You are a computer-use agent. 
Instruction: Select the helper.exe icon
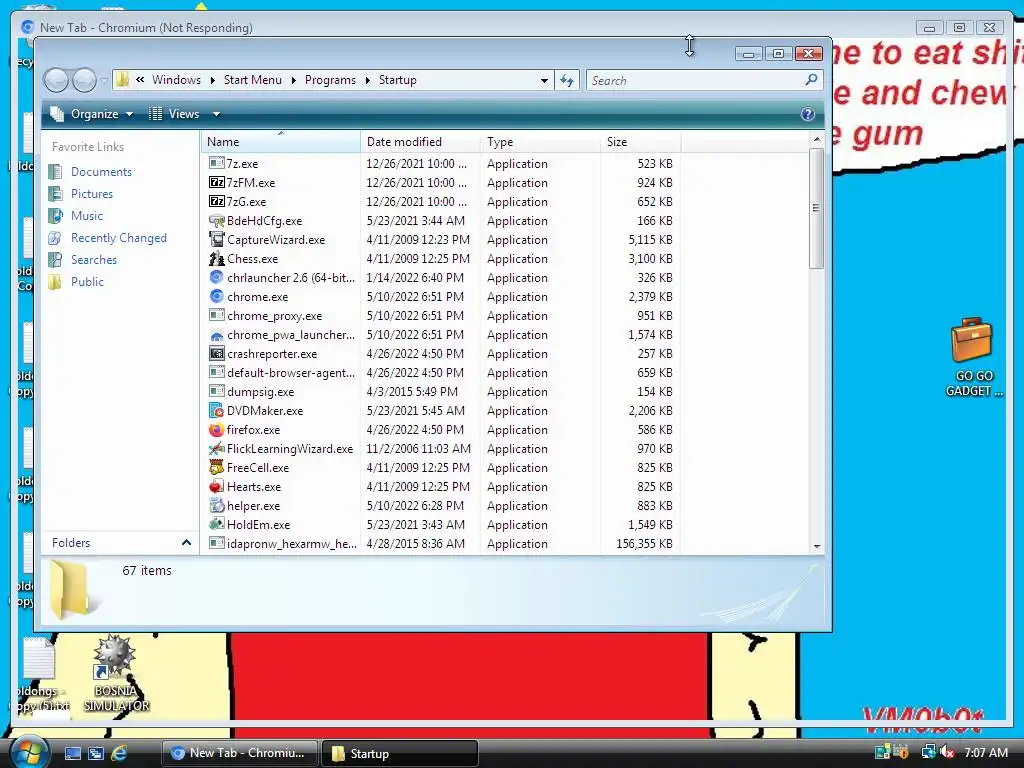[x=216, y=505]
